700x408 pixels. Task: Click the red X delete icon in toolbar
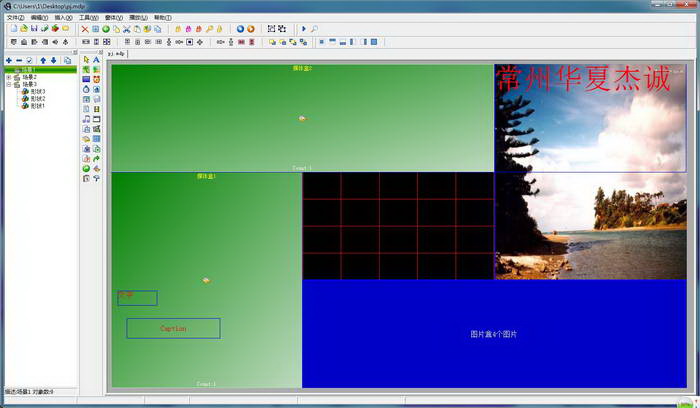pyautogui.click(x=85, y=29)
